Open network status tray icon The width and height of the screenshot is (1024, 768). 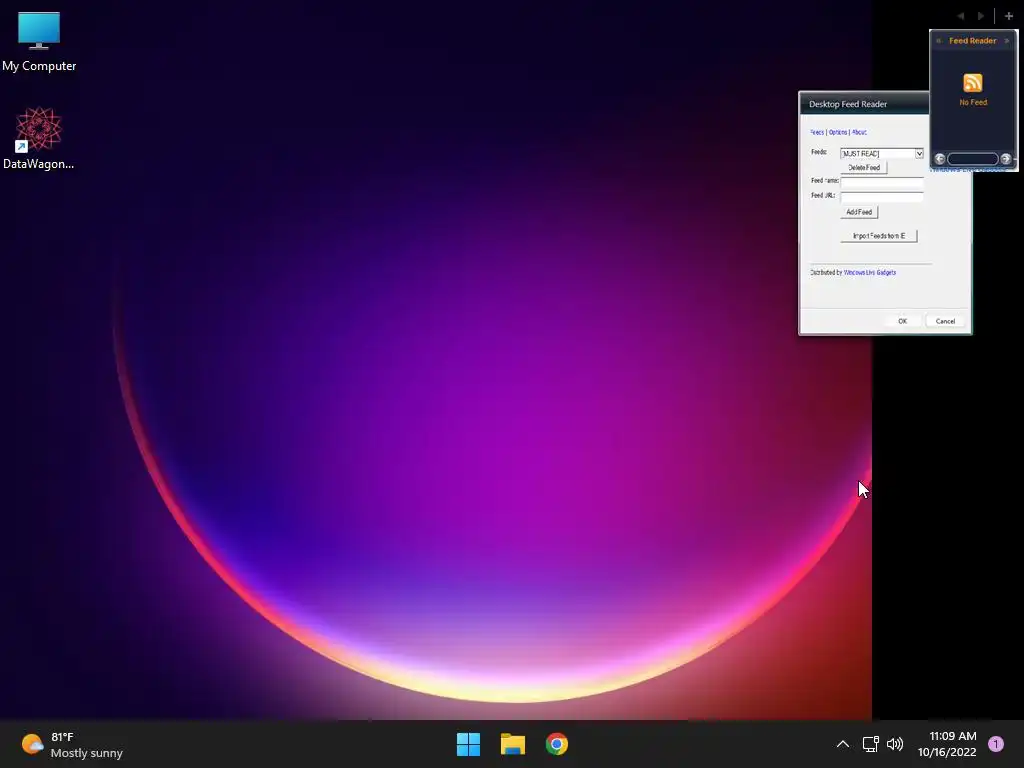[870, 744]
